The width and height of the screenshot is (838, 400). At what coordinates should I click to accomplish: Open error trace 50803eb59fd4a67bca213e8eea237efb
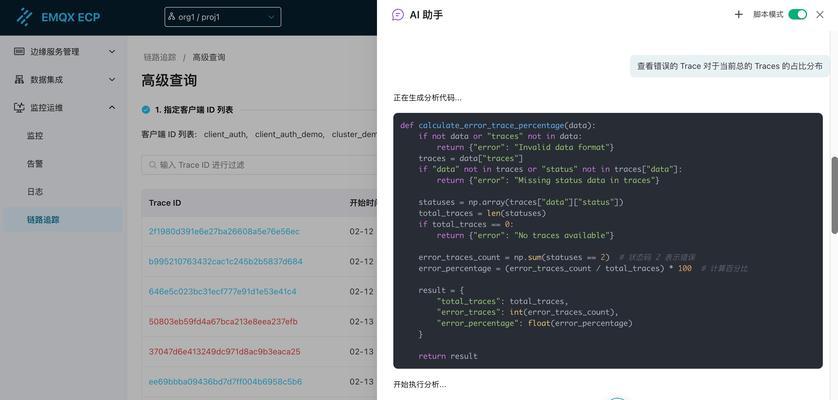tap(223, 321)
